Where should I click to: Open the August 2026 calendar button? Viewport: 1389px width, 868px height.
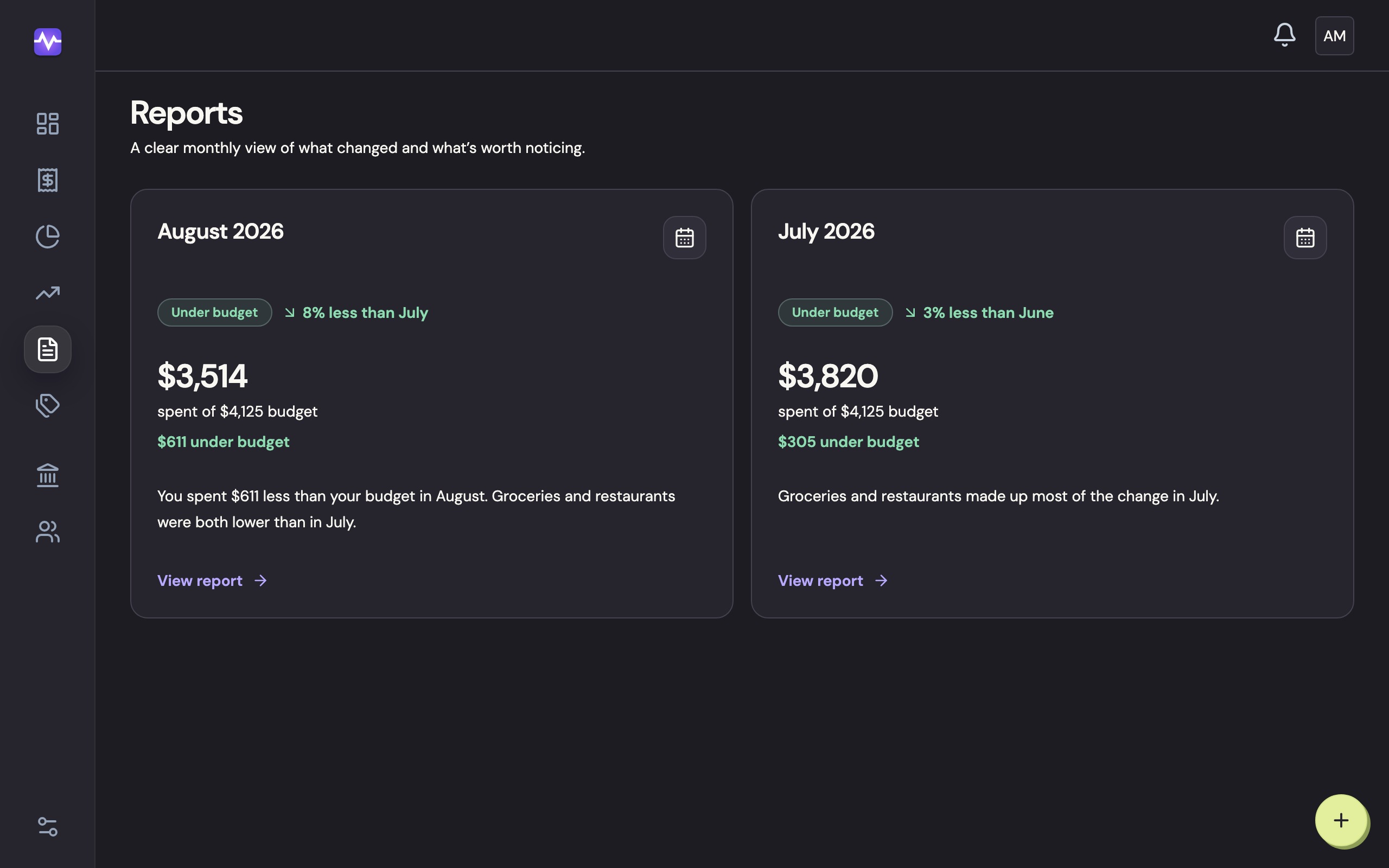click(x=684, y=237)
